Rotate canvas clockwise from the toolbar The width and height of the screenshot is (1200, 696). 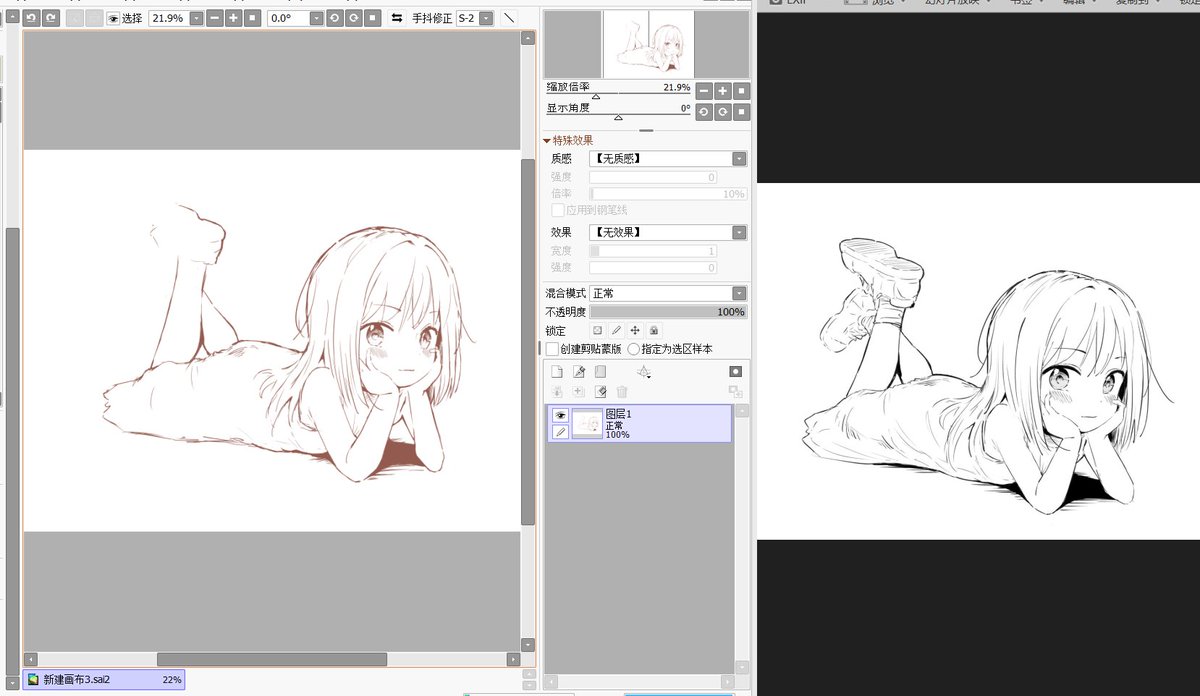(x=353, y=18)
